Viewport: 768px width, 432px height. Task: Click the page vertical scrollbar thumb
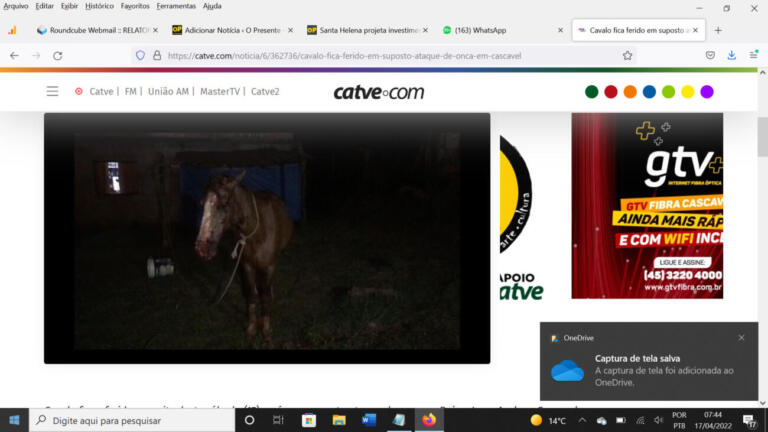coord(763,137)
